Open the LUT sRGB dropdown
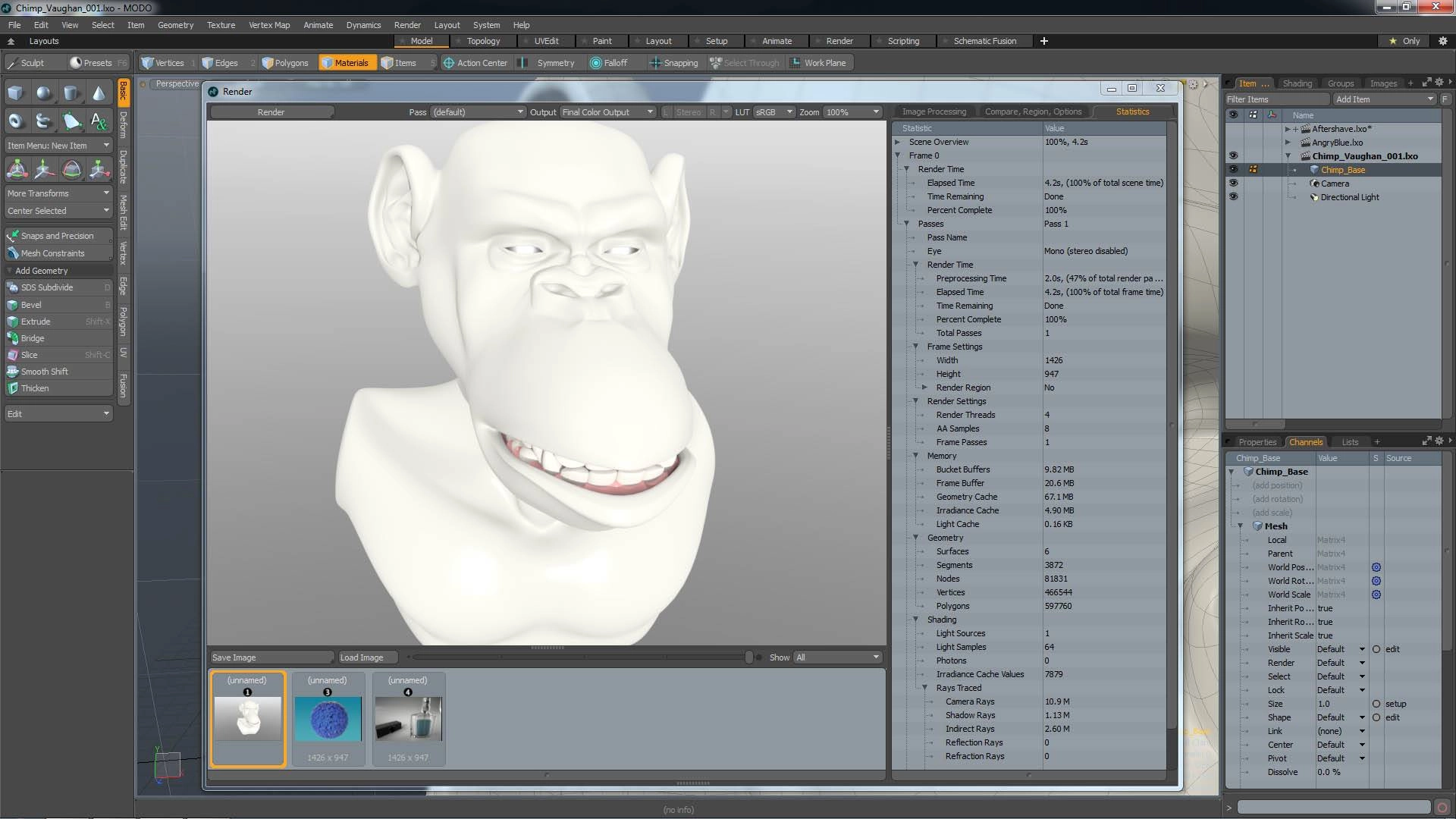Screen dimensions: 1456x819 click(773, 112)
